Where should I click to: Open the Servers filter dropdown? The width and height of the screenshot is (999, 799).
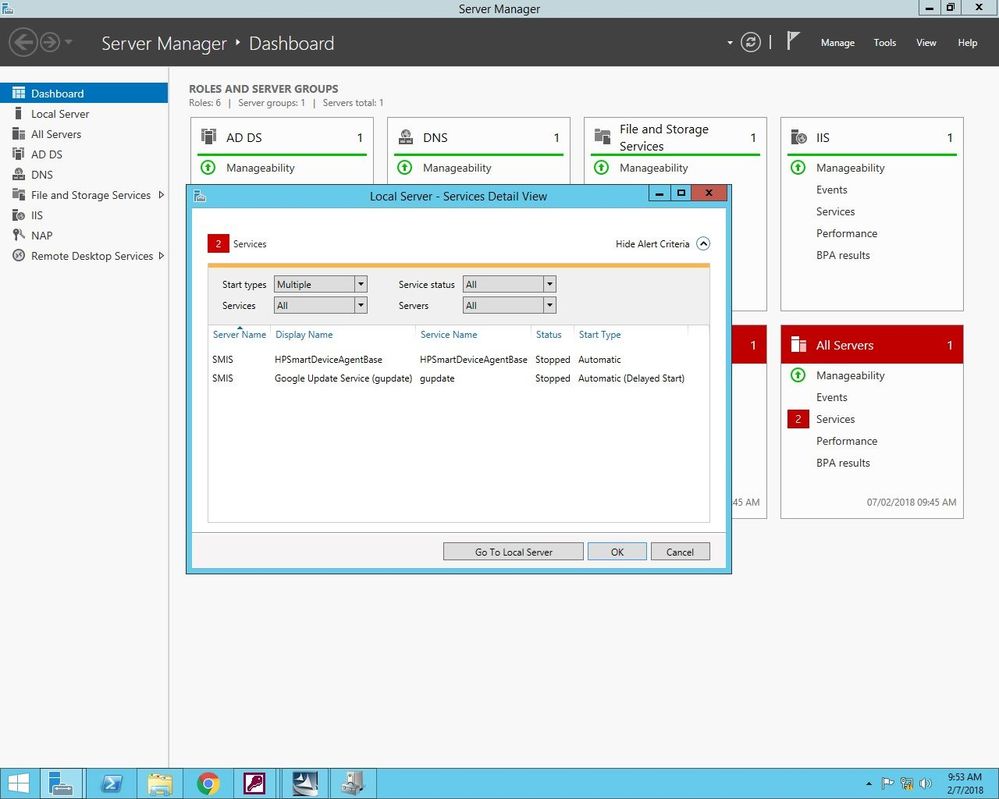tap(509, 305)
